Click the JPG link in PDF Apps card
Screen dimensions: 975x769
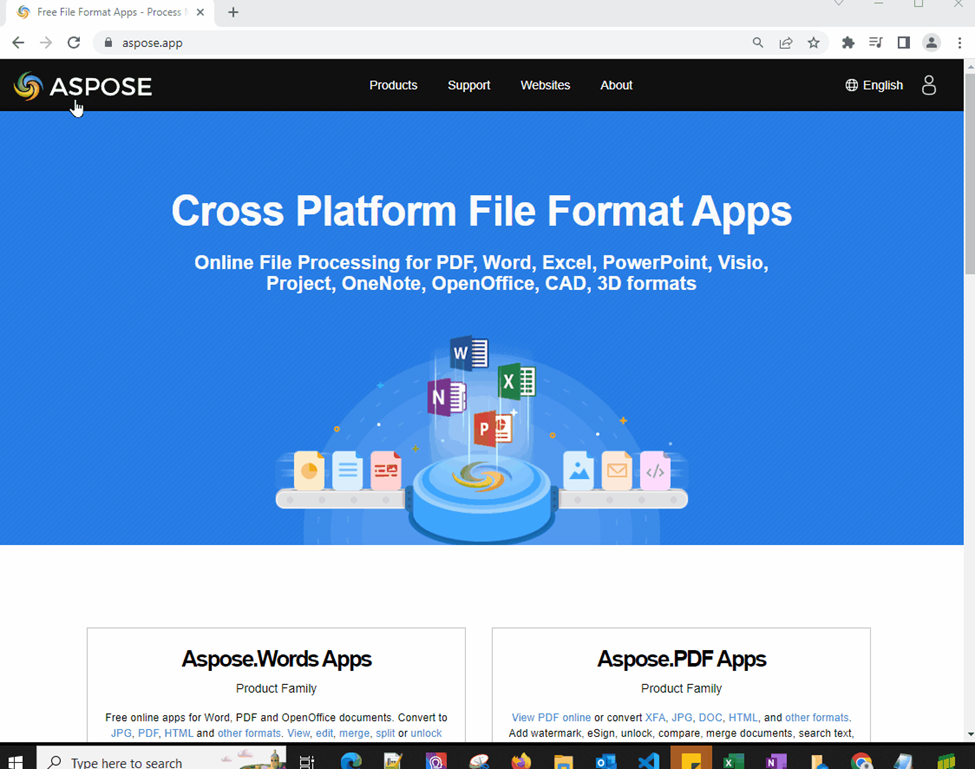(682, 717)
